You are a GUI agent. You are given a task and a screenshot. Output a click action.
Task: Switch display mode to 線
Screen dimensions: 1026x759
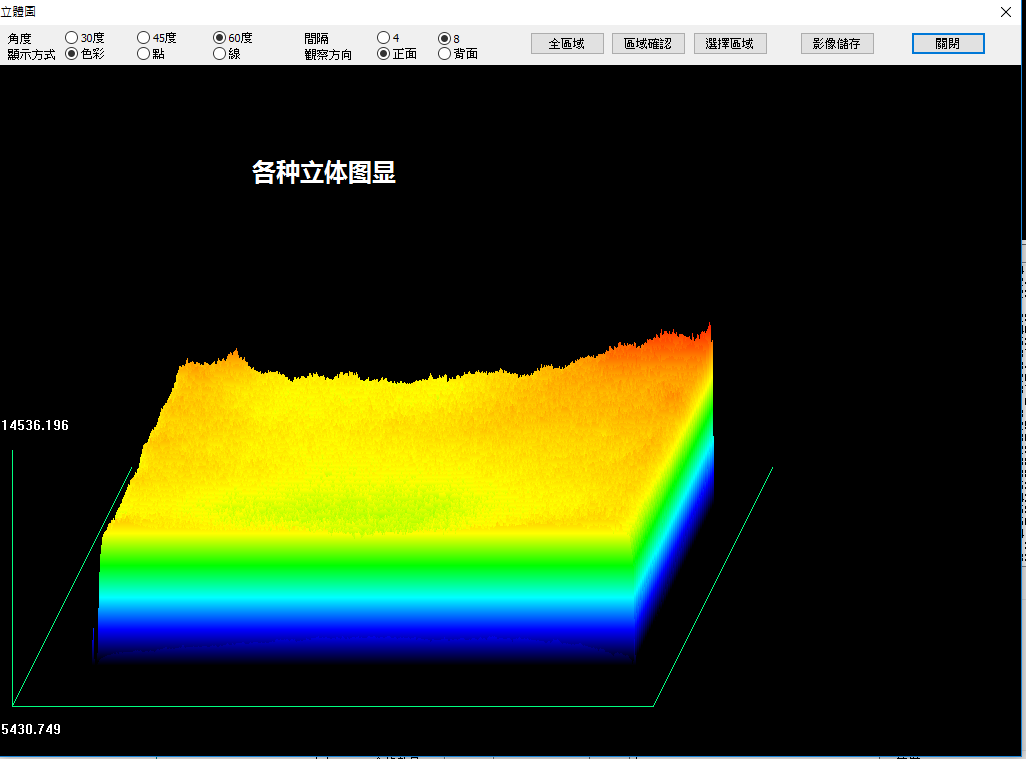[x=220, y=54]
